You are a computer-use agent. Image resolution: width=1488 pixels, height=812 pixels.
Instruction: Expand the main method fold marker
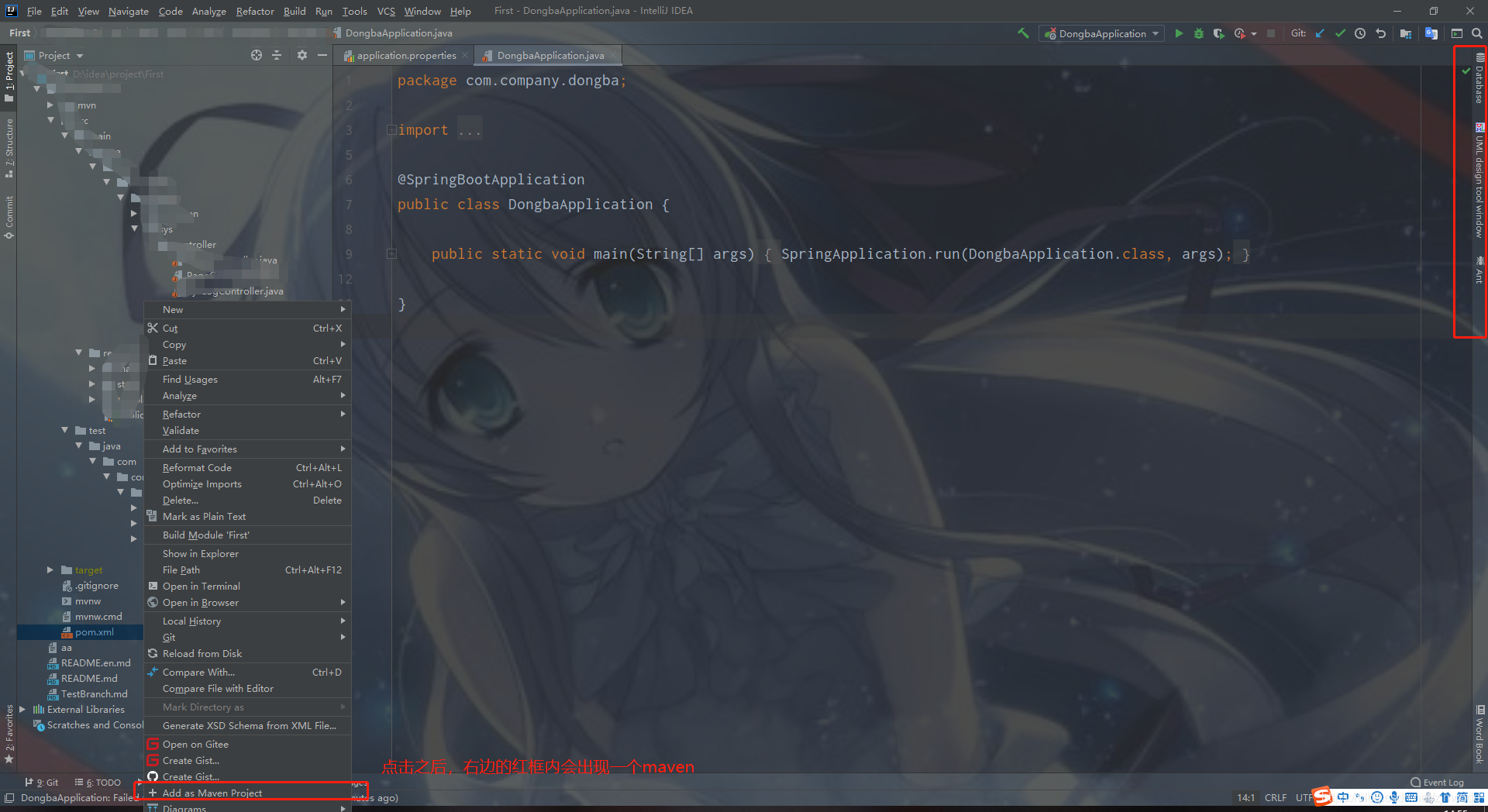point(392,253)
